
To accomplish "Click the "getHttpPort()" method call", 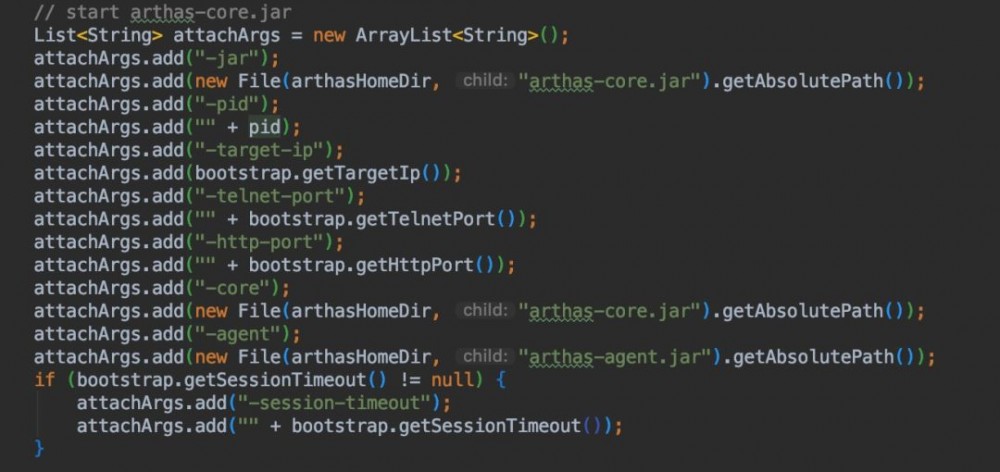I will [425, 265].
